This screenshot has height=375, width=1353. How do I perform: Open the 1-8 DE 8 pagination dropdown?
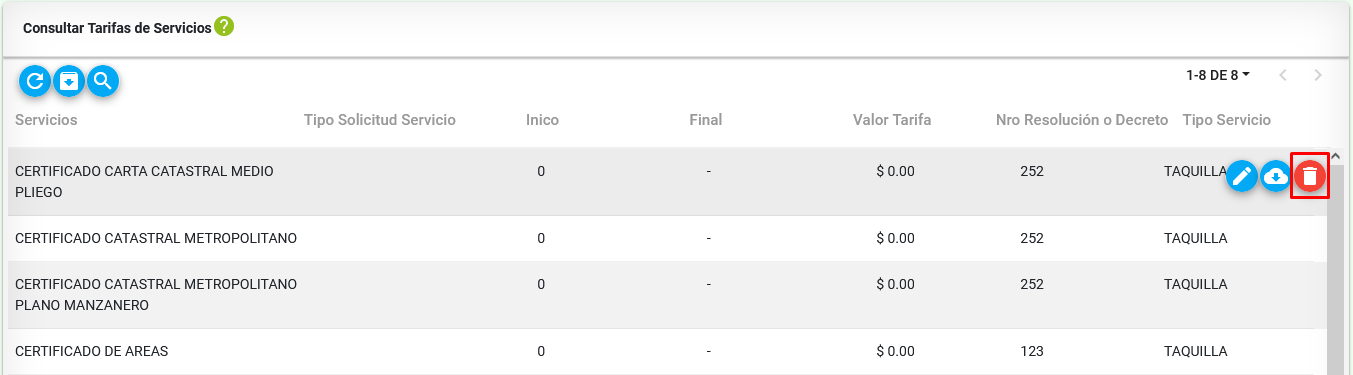1218,75
